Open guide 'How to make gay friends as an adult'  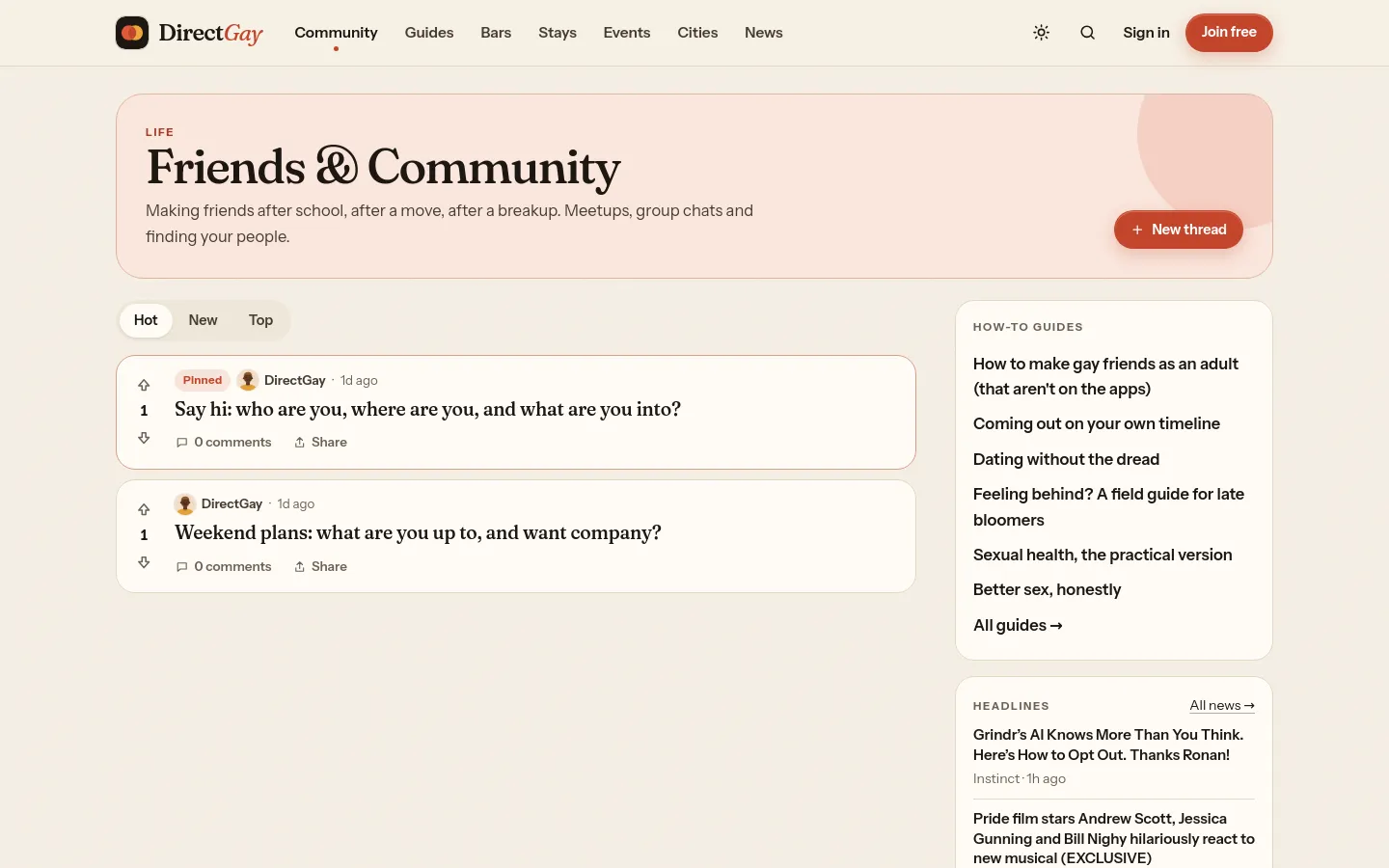click(1105, 376)
